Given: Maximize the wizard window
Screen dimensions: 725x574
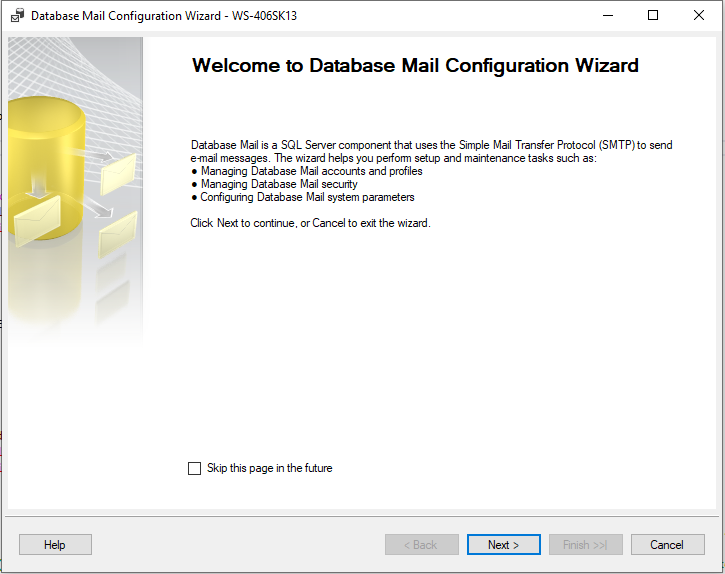Looking at the screenshot, I should (x=653, y=15).
